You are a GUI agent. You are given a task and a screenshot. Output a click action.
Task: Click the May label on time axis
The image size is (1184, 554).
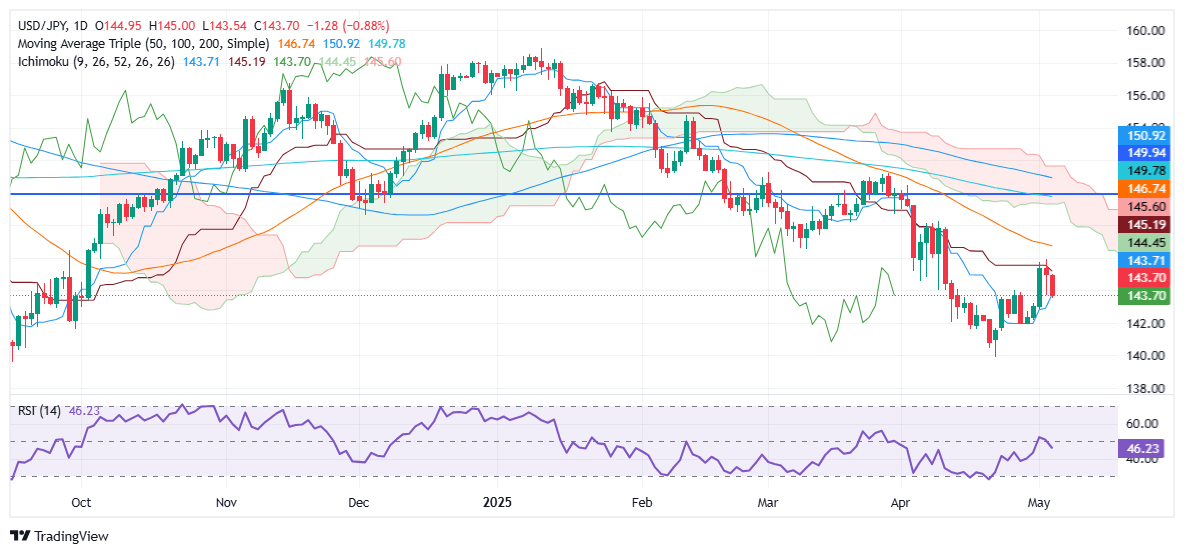point(1040,501)
